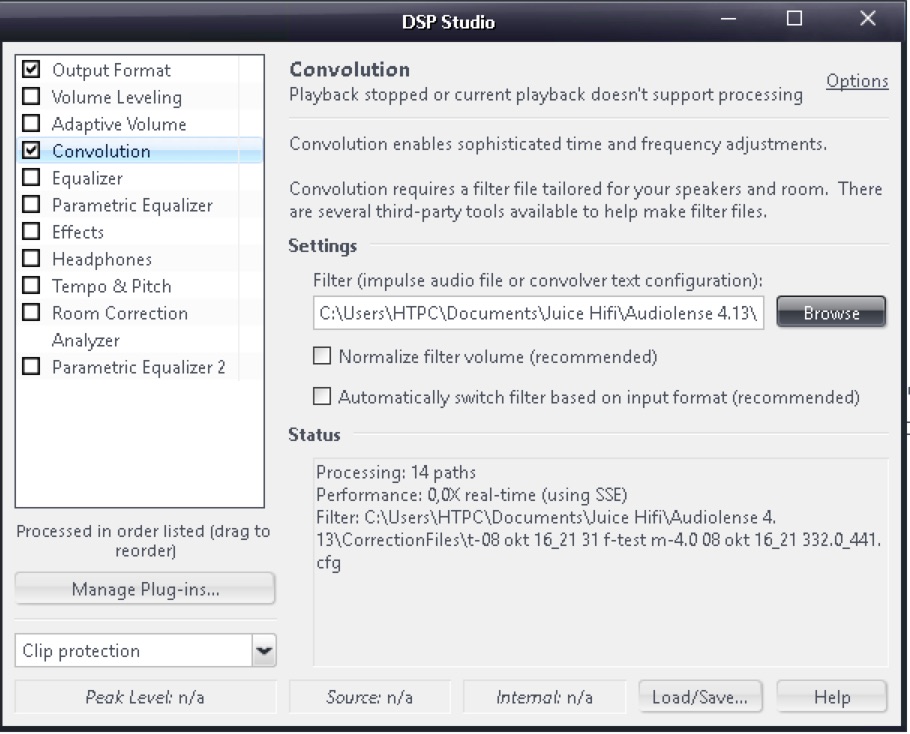Uncheck the Output Format checkbox
Image resolution: width=910 pixels, height=734 pixels.
point(32,70)
